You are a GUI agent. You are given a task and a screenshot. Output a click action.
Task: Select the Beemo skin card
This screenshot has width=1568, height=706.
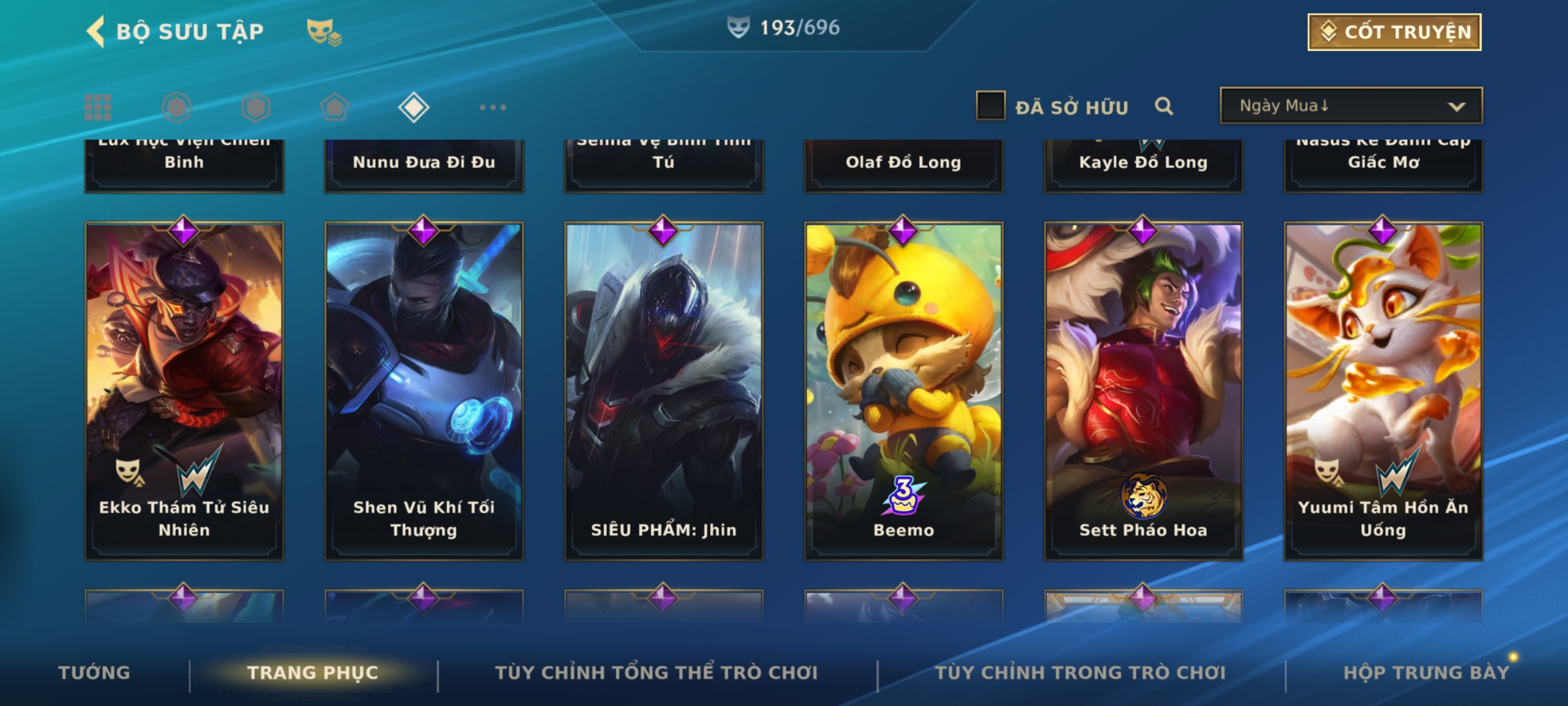pyautogui.click(x=904, y=391)
